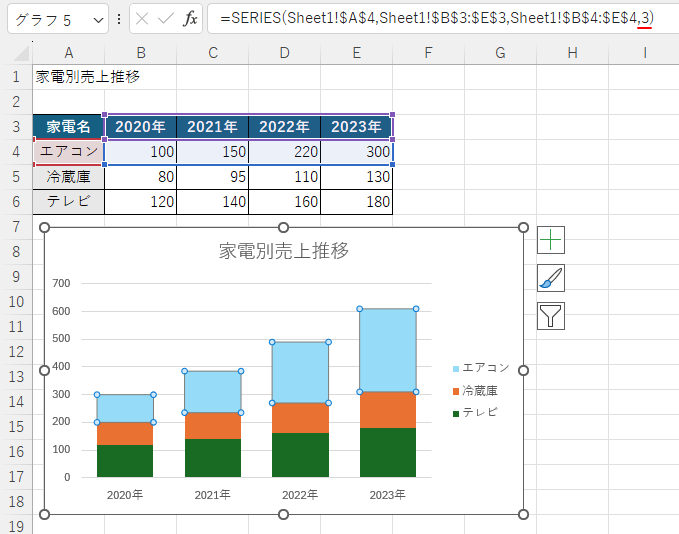The image size is (679, 534).
Task: Click the orange 冷蔵庫 segment of 2022年 bar
Action: tap(300, 418)
